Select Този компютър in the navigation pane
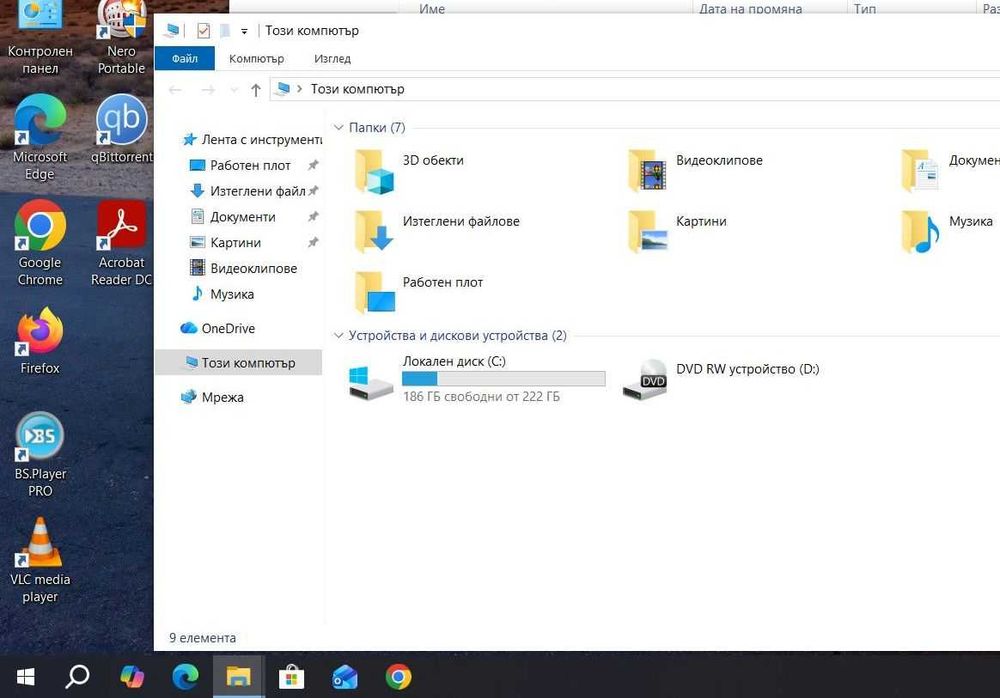The width and height of the screenshot is (1000, 698). tap(239, 363)
